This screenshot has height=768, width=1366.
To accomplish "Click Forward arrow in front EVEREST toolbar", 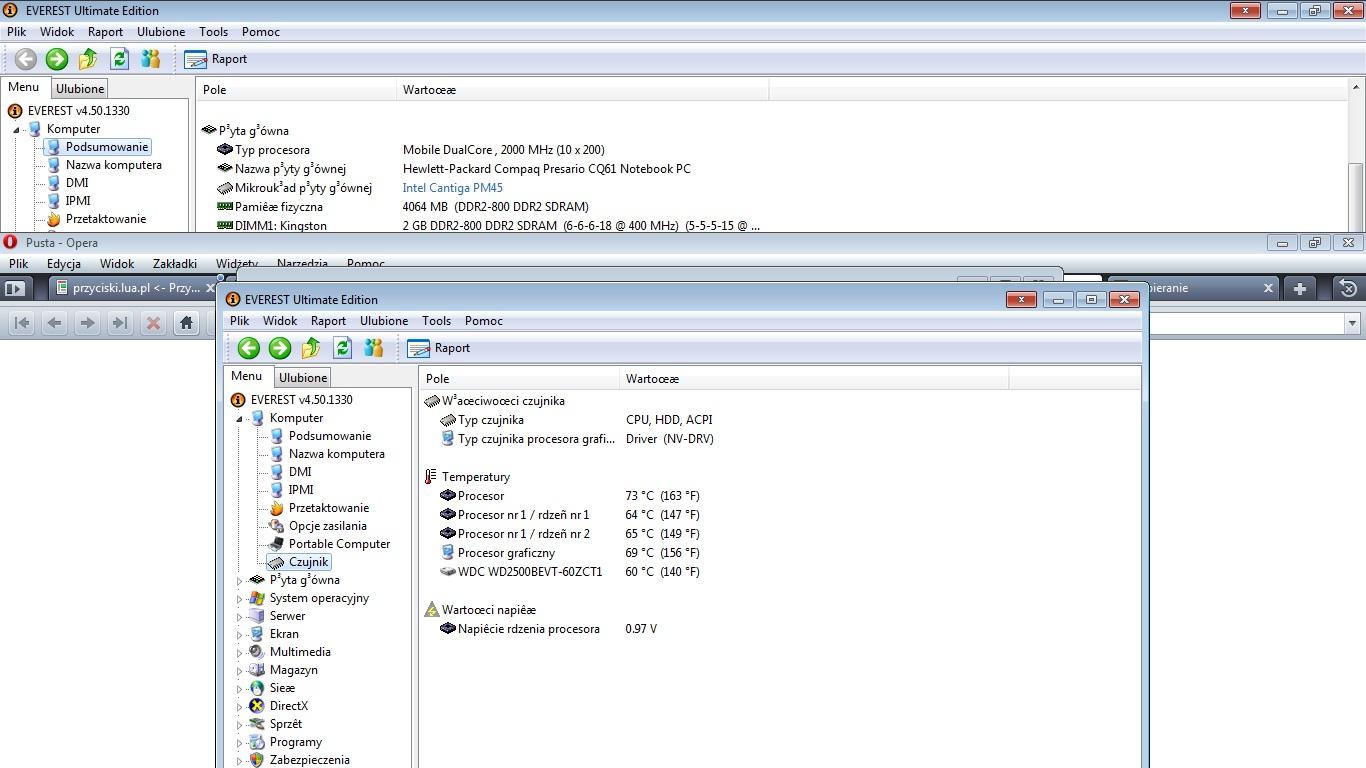I will coord(280,348).
